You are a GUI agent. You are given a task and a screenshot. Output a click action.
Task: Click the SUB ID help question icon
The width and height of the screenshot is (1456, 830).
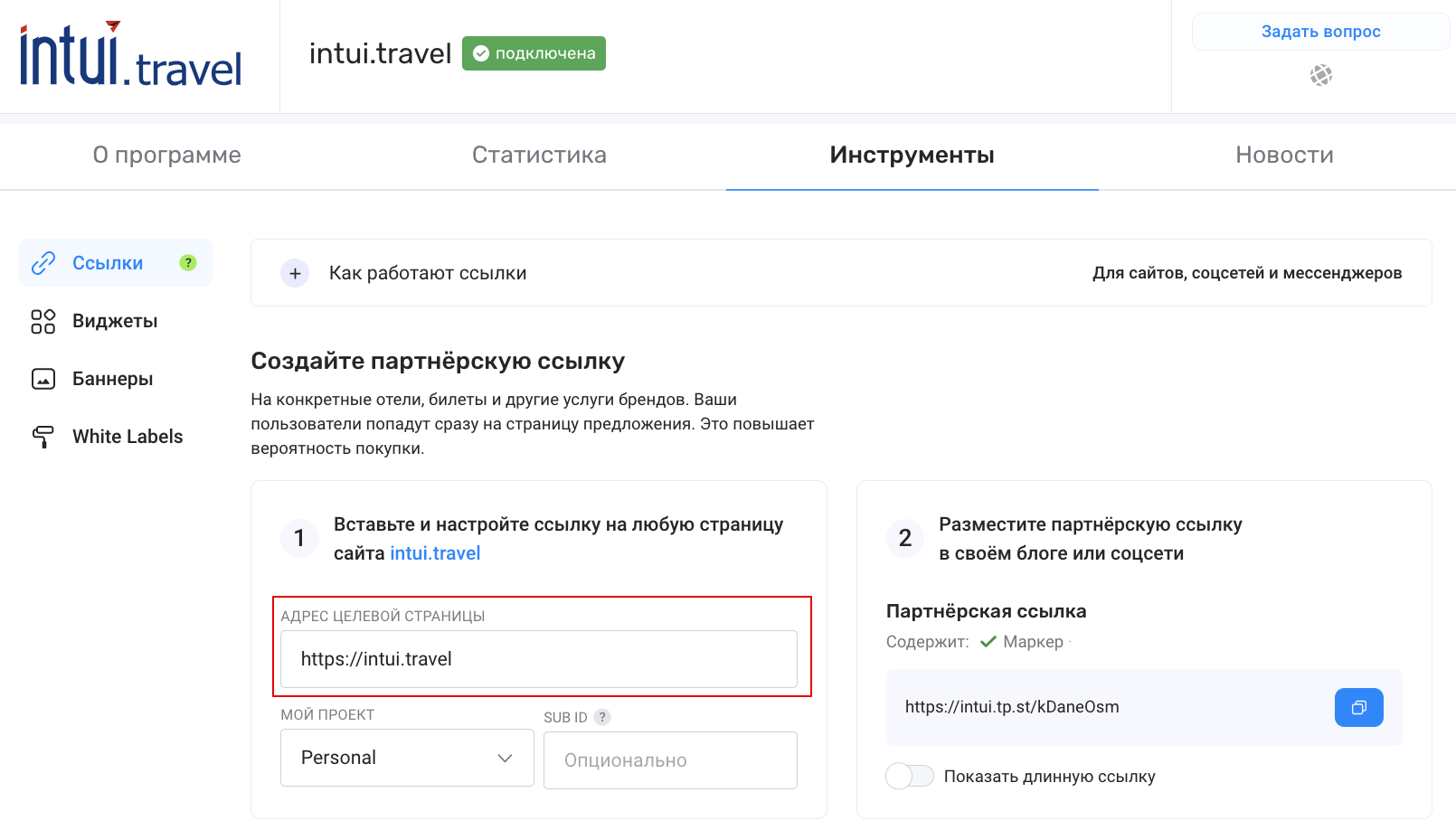pyautogui.click(x=602, y=717)
